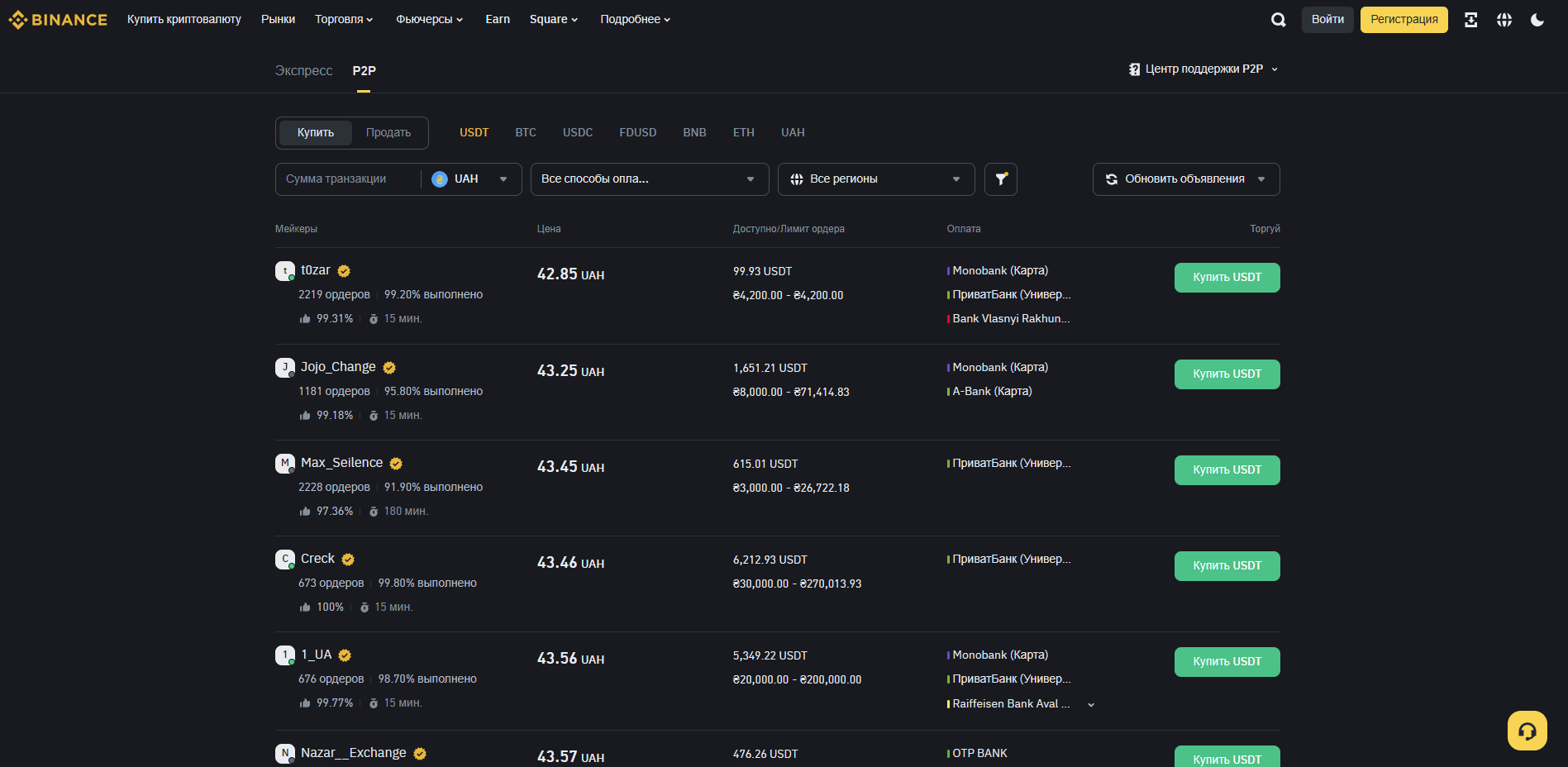Select the USDT asset tab
Viewport: 1568px width, 767px height.
coord(474,132)
